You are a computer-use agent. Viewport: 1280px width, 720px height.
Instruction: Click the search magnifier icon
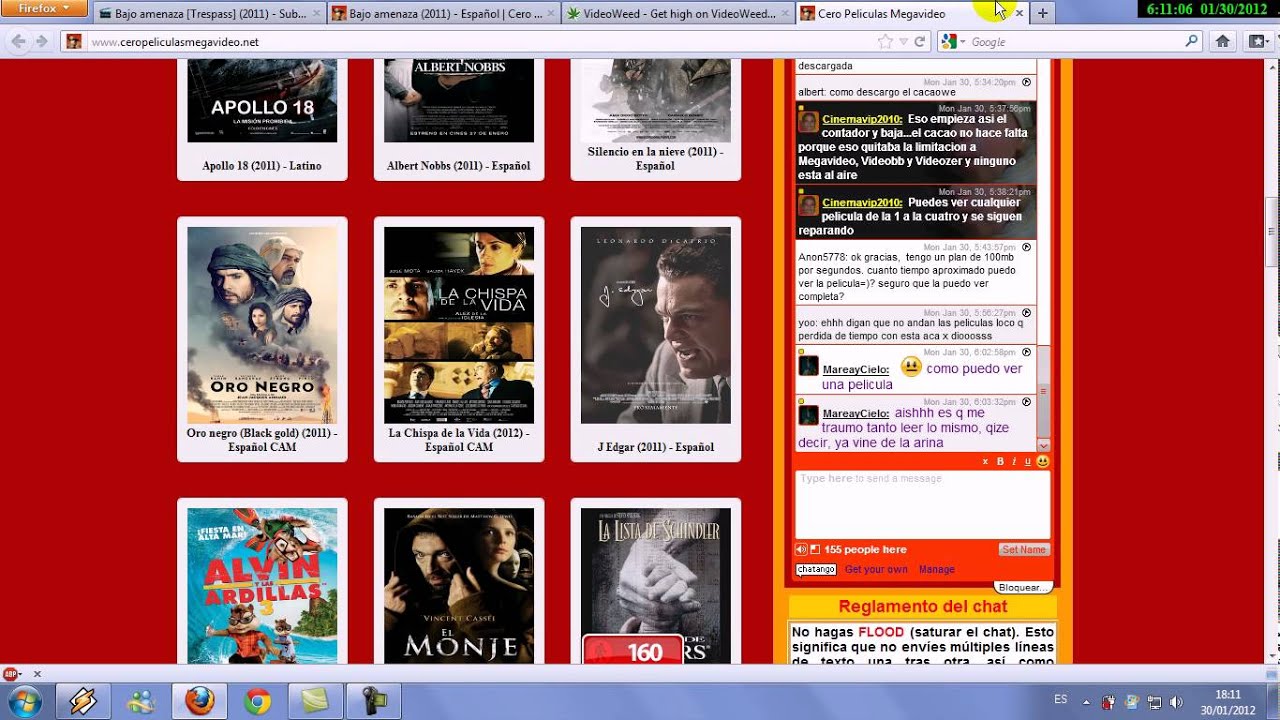pyautogui.click(x=1191, y=42)
